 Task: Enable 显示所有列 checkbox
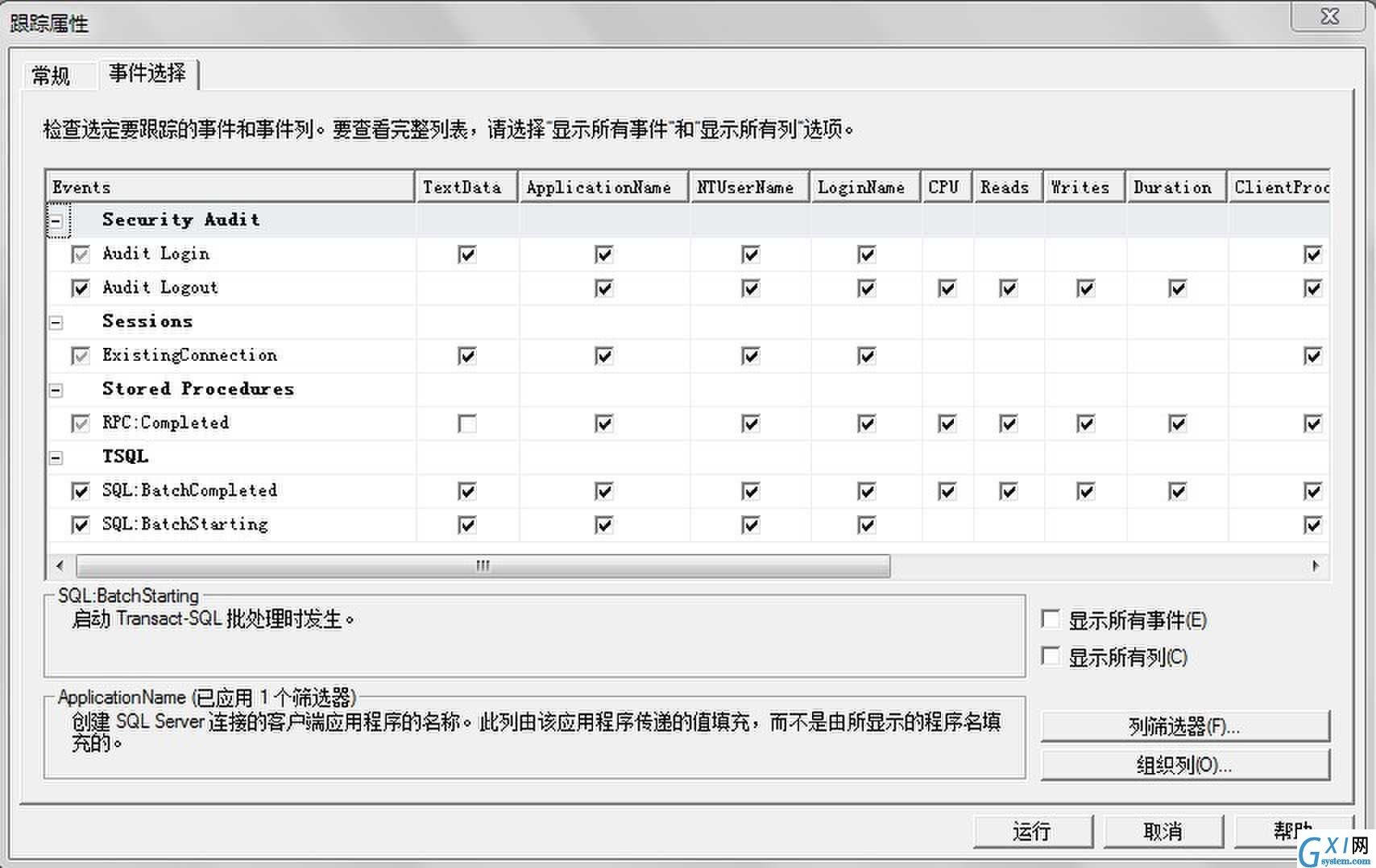pyautogui.click(x=1051, y=656)
